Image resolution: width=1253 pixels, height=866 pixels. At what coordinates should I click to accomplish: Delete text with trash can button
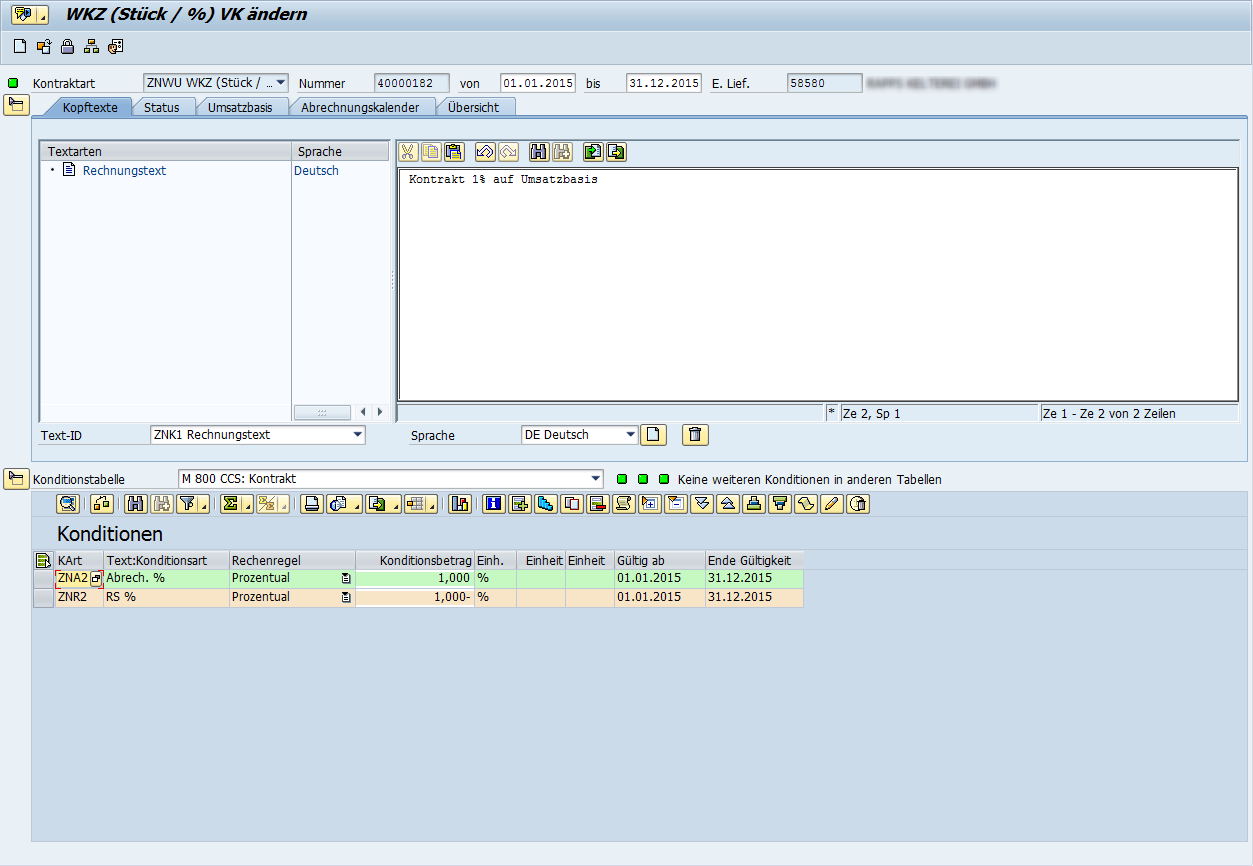(x=696, y=435)
